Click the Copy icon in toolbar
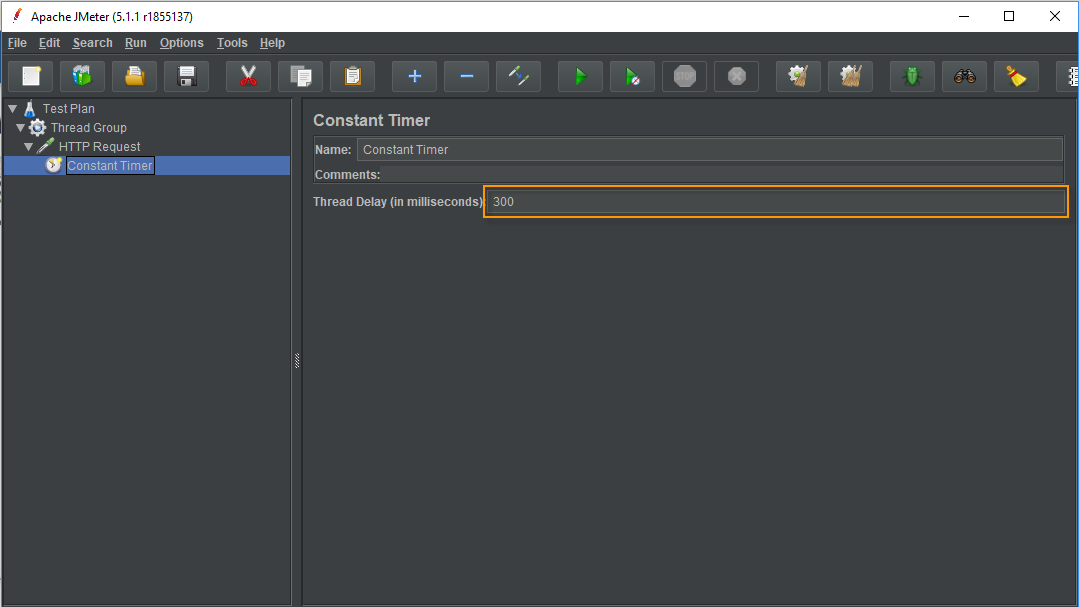The width and height of the screenshot is (1079, 607). (x=300, y=76)
